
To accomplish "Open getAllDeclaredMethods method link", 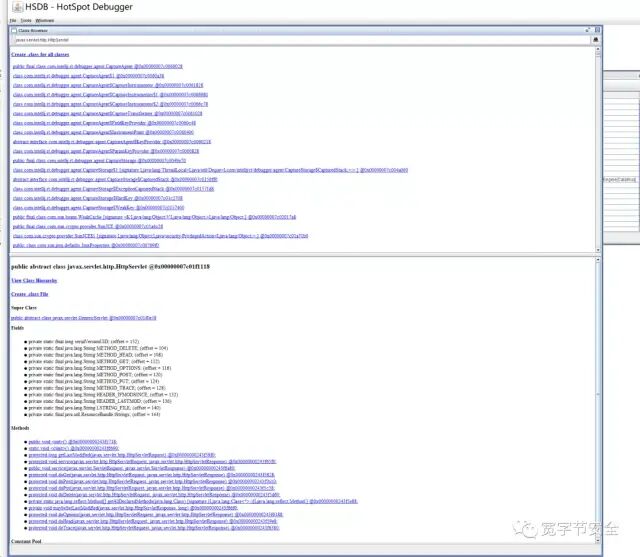I will click(193, 501).
